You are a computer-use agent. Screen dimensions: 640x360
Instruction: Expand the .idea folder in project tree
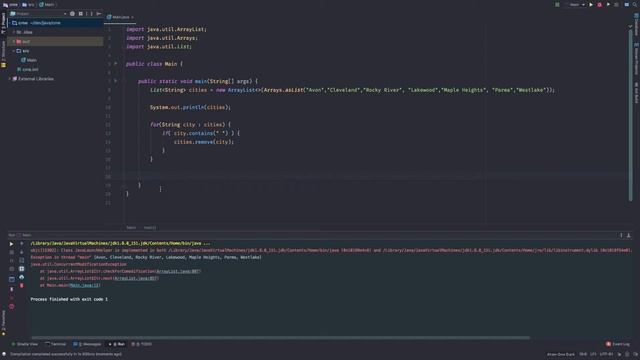coord(13,32)
